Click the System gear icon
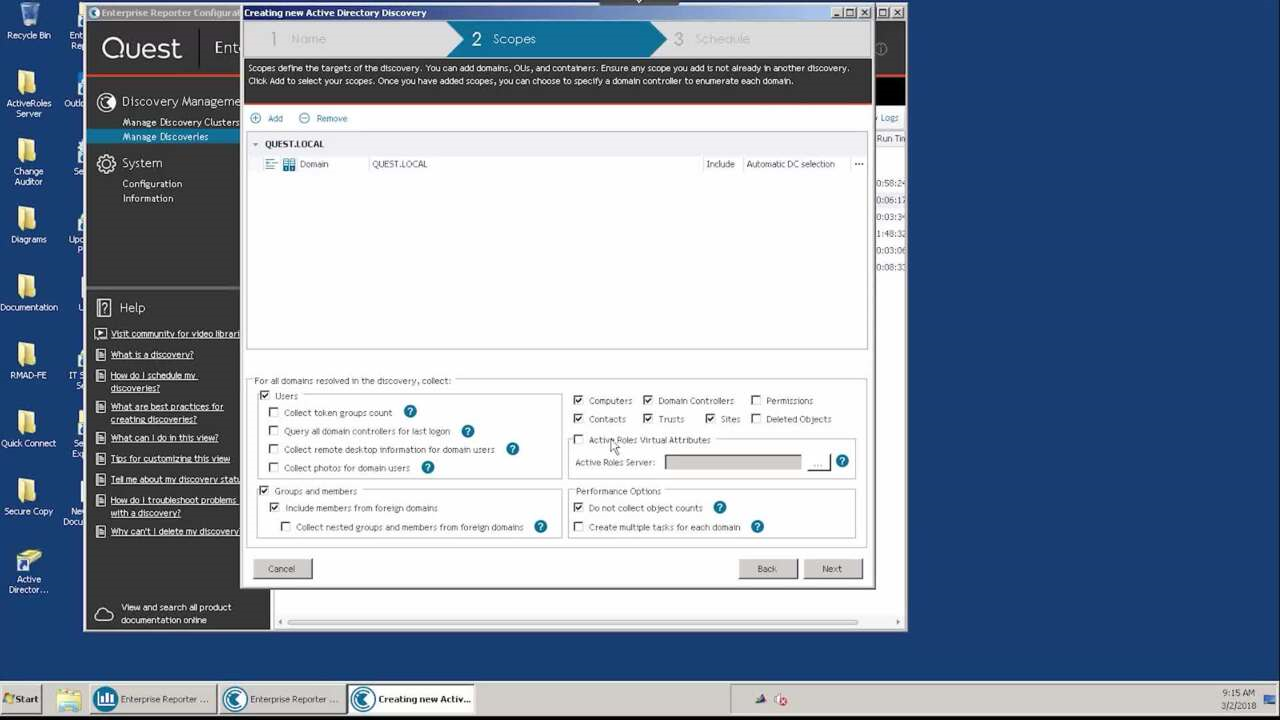 point(106,163)
